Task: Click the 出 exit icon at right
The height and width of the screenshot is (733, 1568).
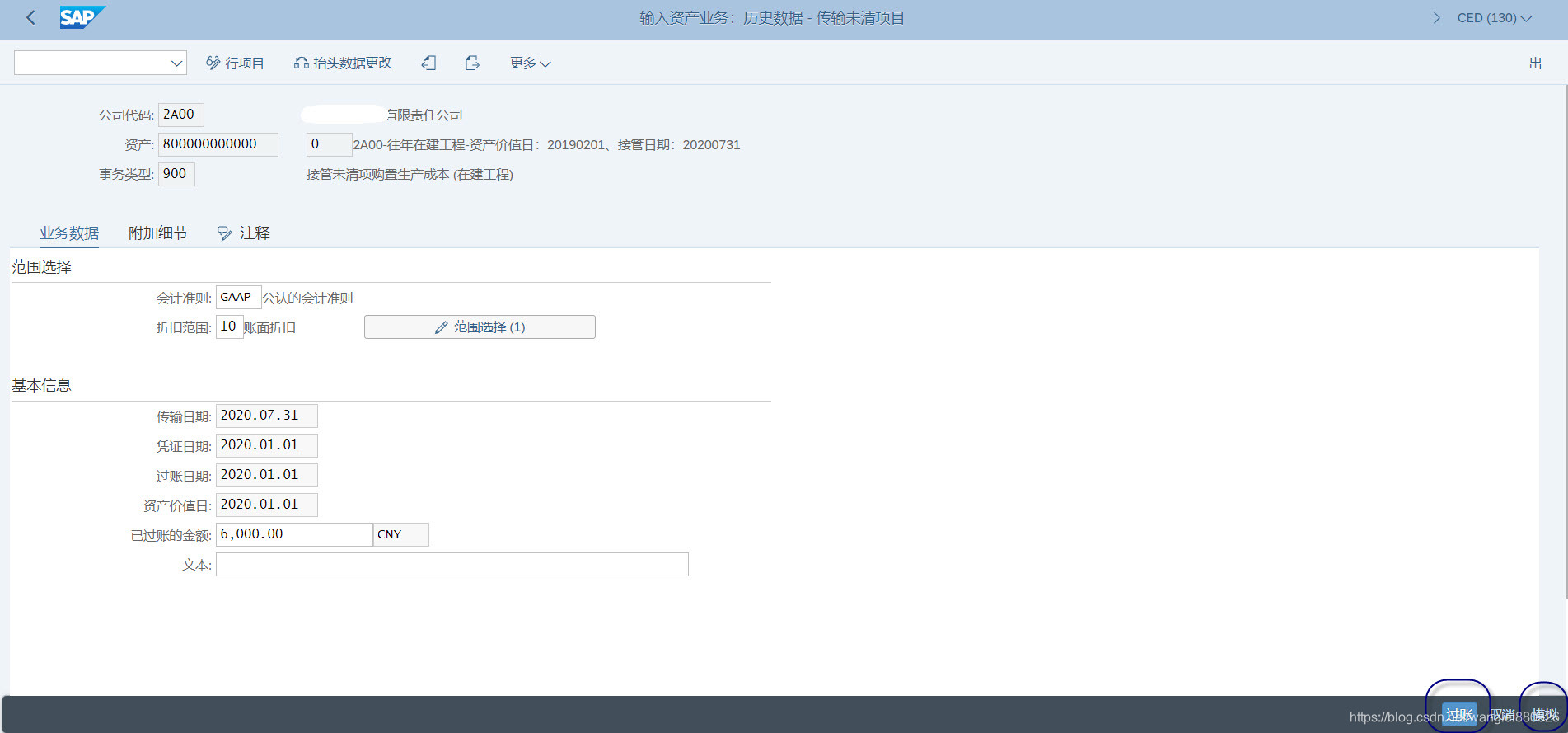Action: [x=1535, y=63]
